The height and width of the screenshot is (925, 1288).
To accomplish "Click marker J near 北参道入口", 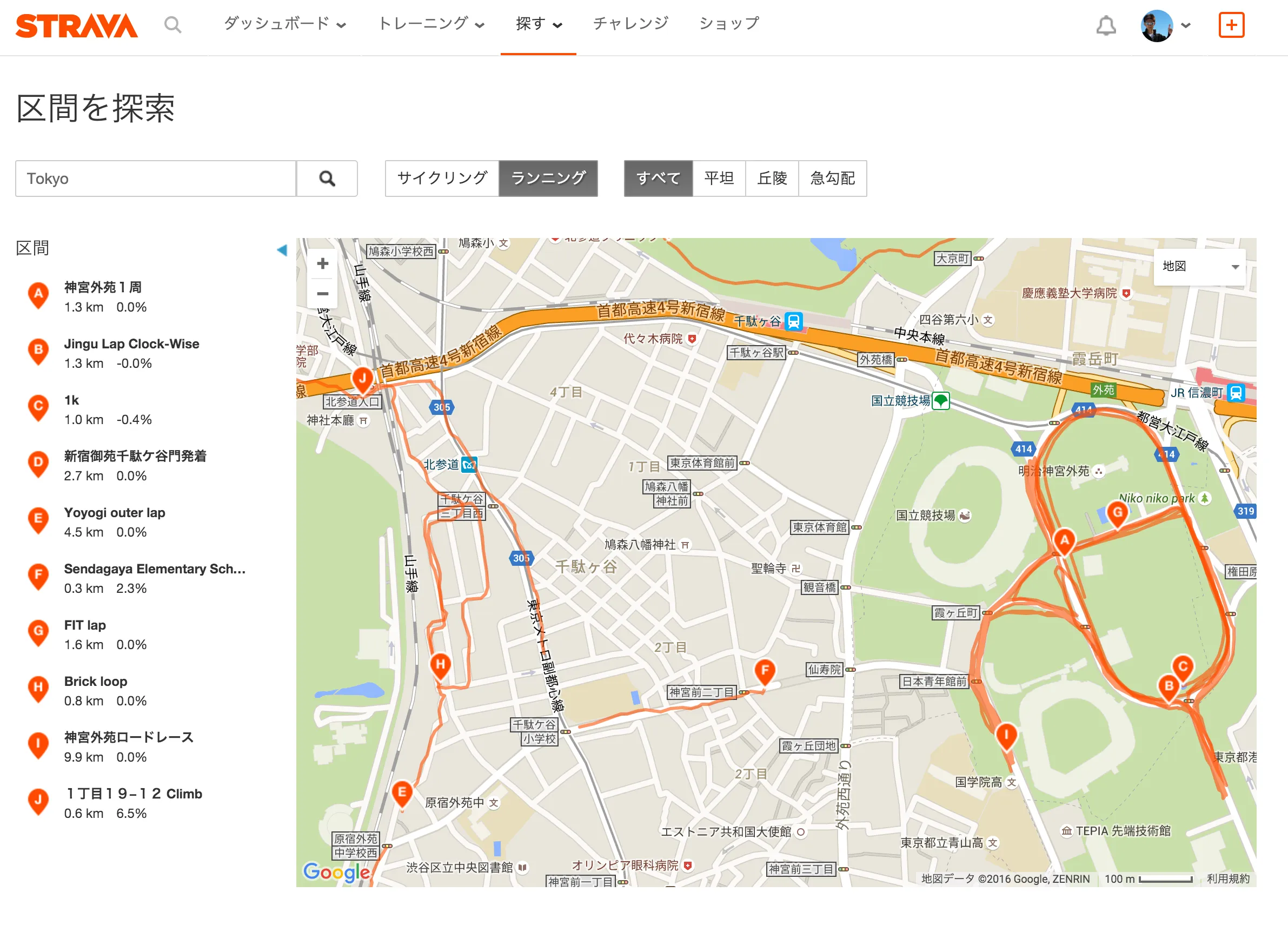I will click(362, 378).
